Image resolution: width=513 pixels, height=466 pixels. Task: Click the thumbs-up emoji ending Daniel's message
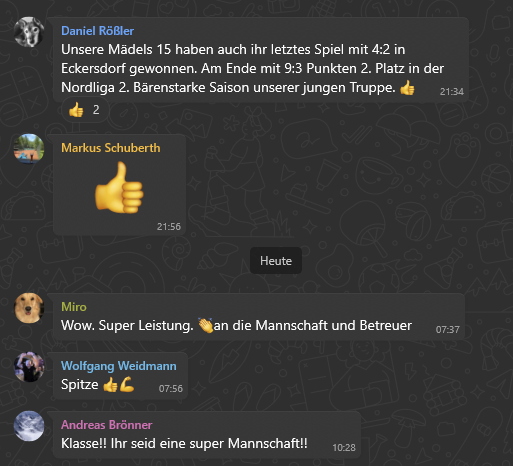pos(407,88)
